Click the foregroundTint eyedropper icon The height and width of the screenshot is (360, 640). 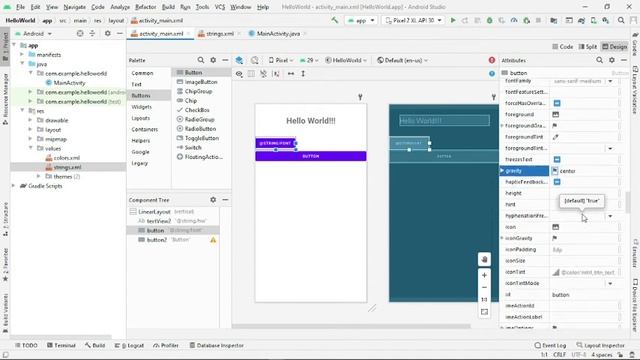click(556, 137)
